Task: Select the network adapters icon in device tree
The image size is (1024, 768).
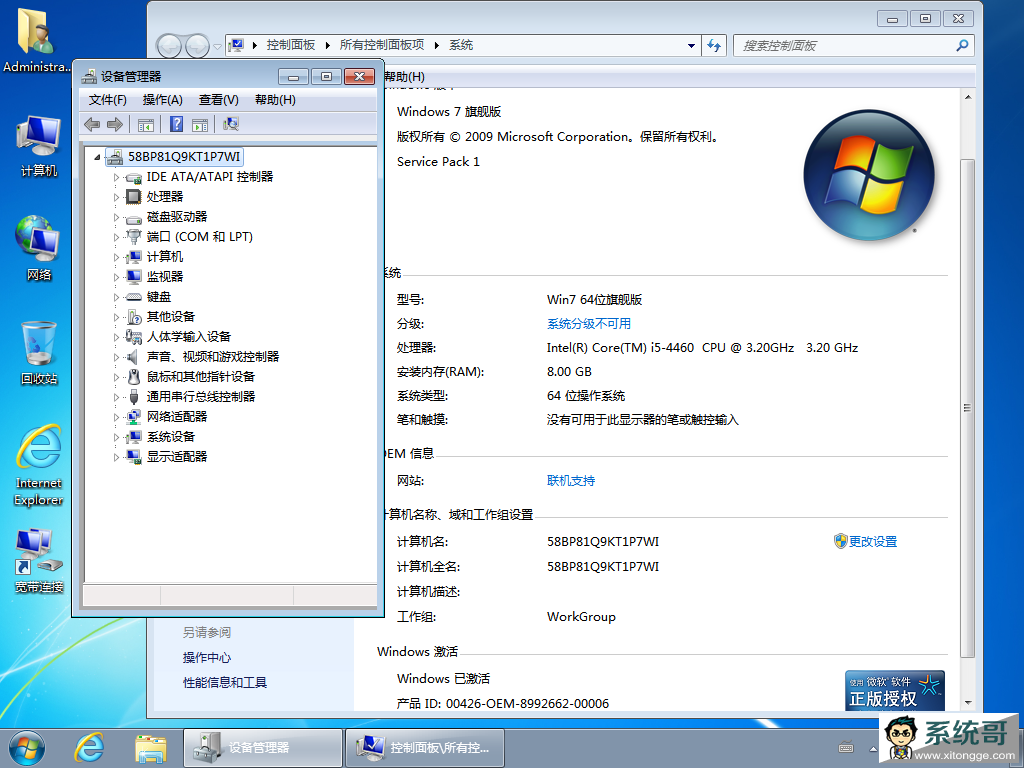Action: point(134,417)
